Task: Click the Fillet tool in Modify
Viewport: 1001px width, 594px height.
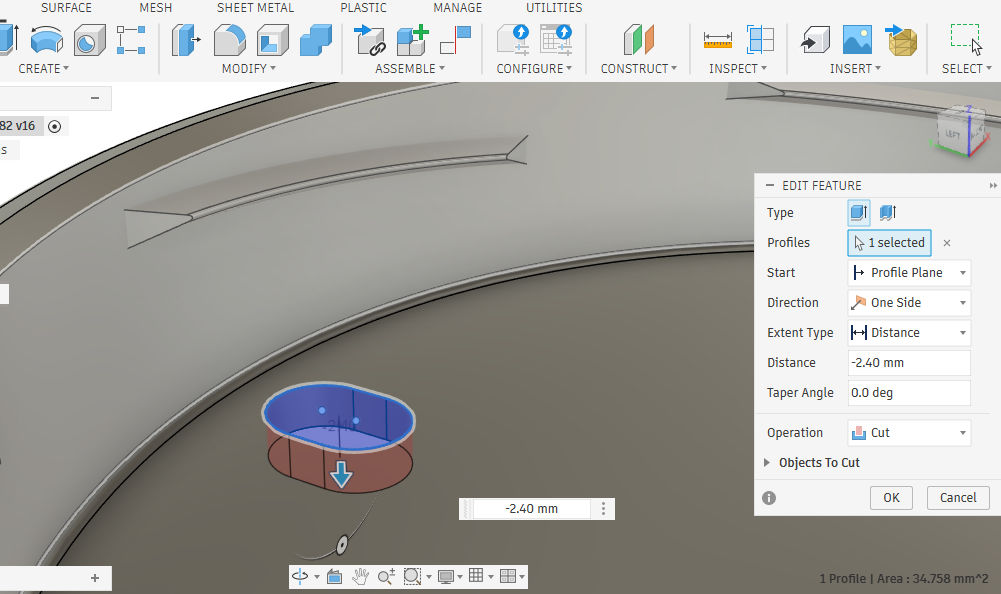Action: [x=230, y=40]
